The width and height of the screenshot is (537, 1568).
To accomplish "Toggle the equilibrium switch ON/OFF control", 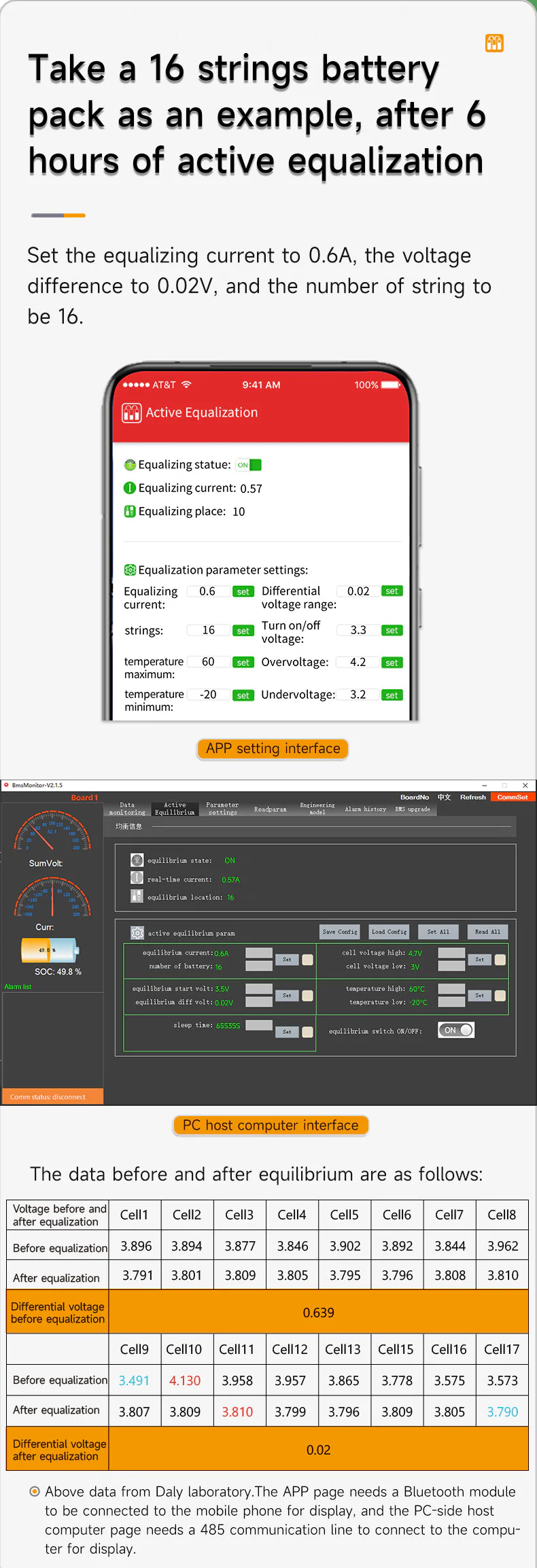I will [x=456, y=1030].
